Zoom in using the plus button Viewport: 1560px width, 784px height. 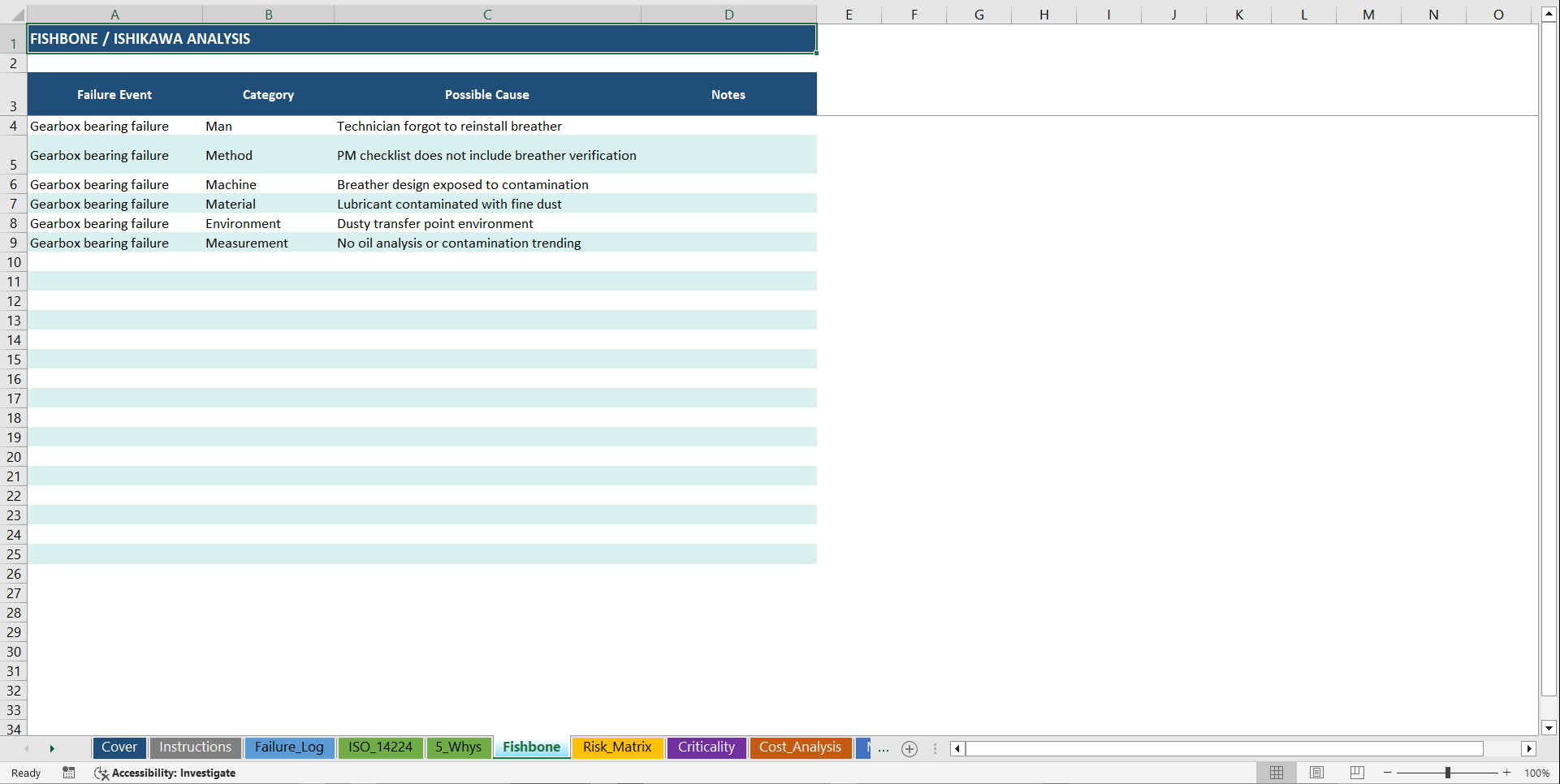(x=1507, y=773)
